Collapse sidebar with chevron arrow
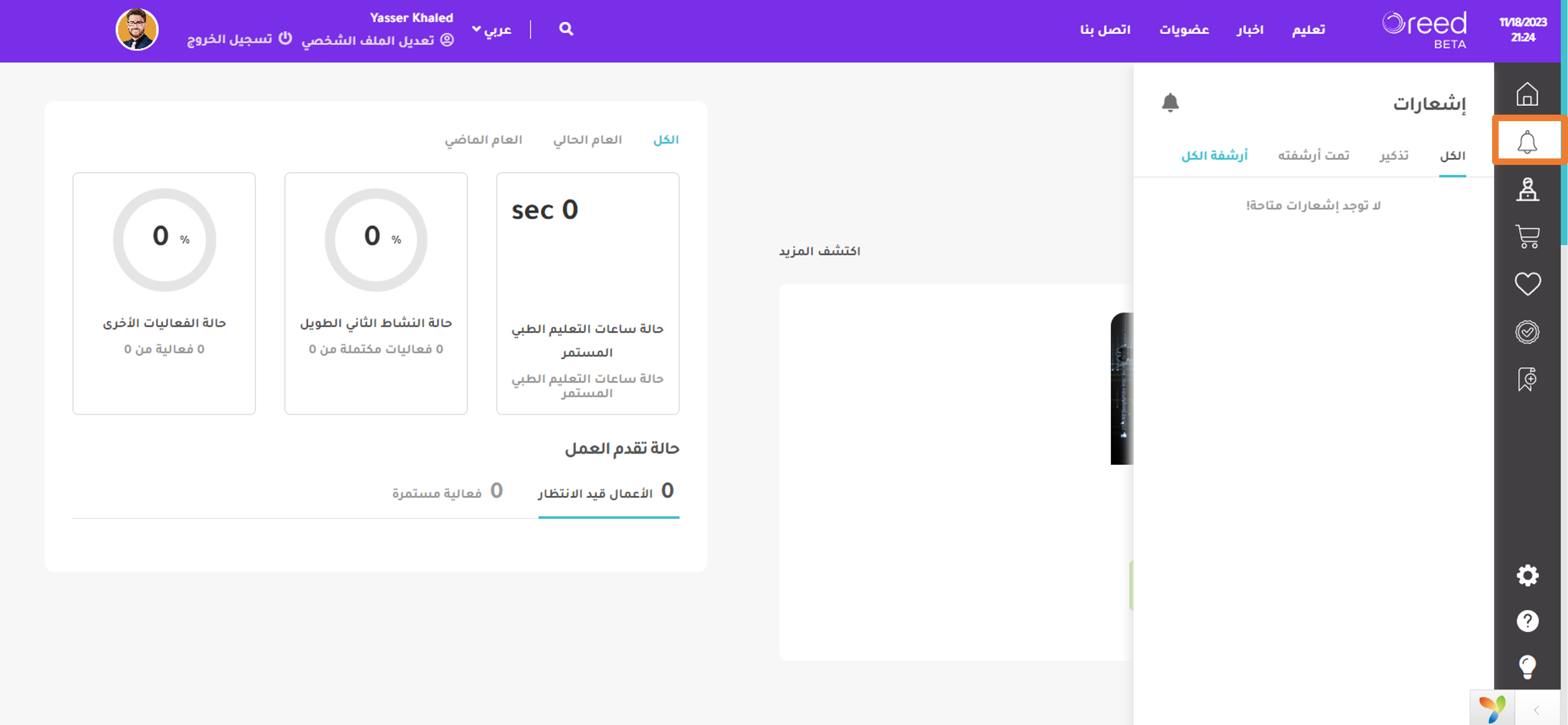 coord(1536,710)
